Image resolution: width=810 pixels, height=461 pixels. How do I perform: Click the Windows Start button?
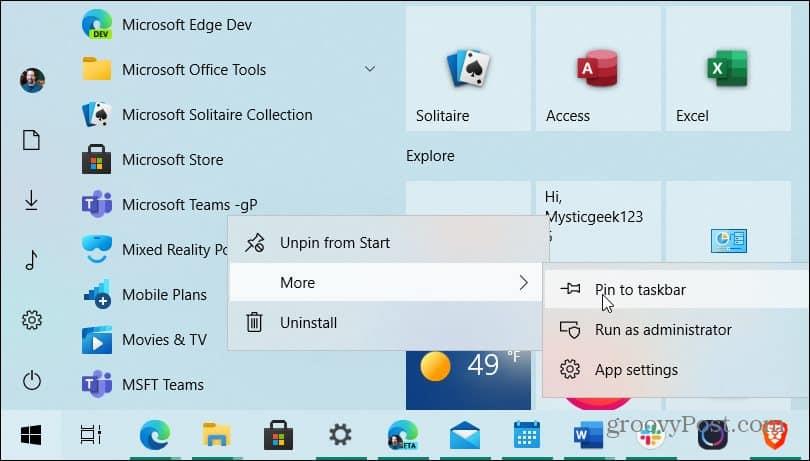click(31, 435)
